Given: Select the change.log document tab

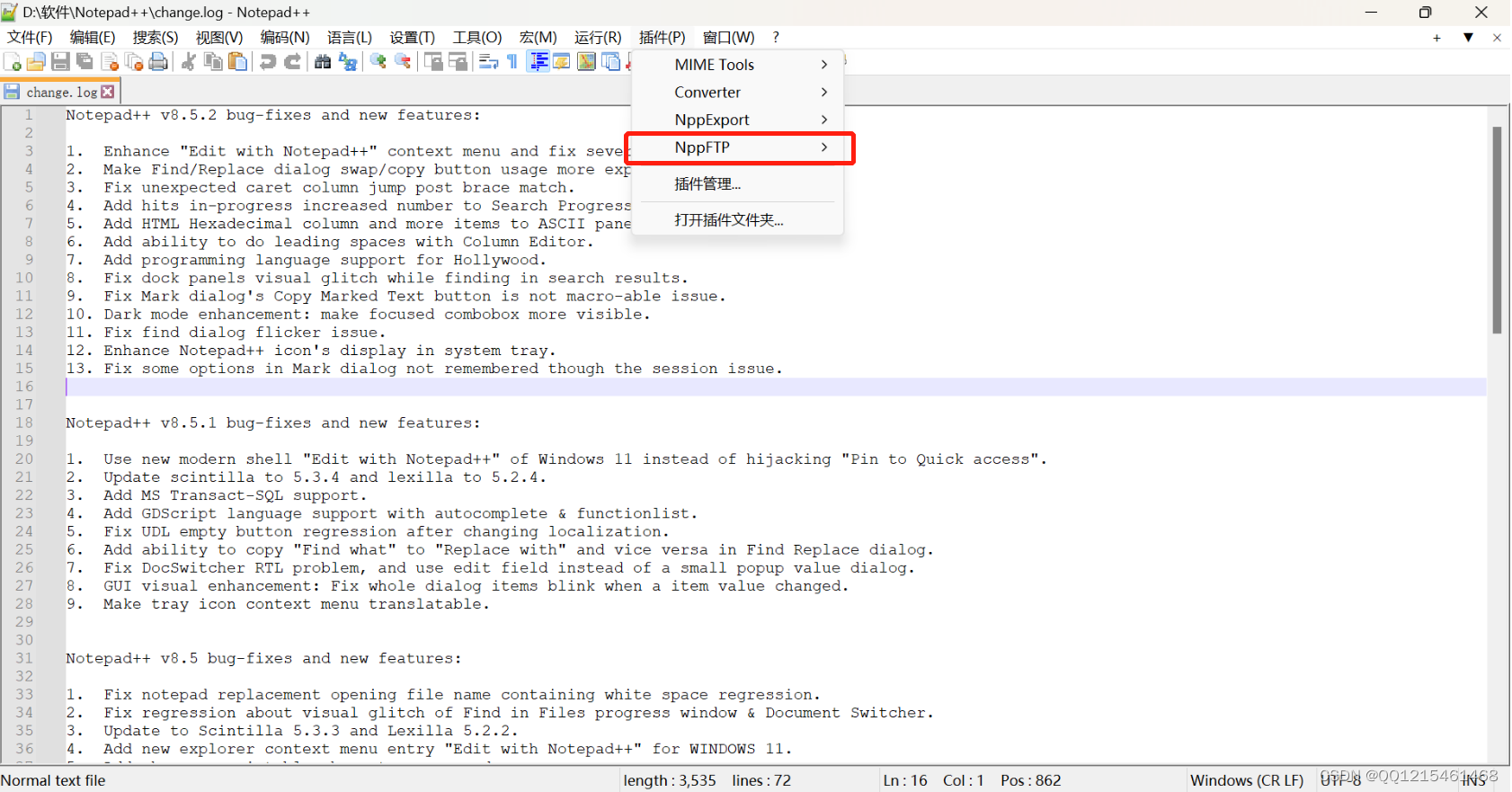Looking at the screenshot, I should (61, 92).
